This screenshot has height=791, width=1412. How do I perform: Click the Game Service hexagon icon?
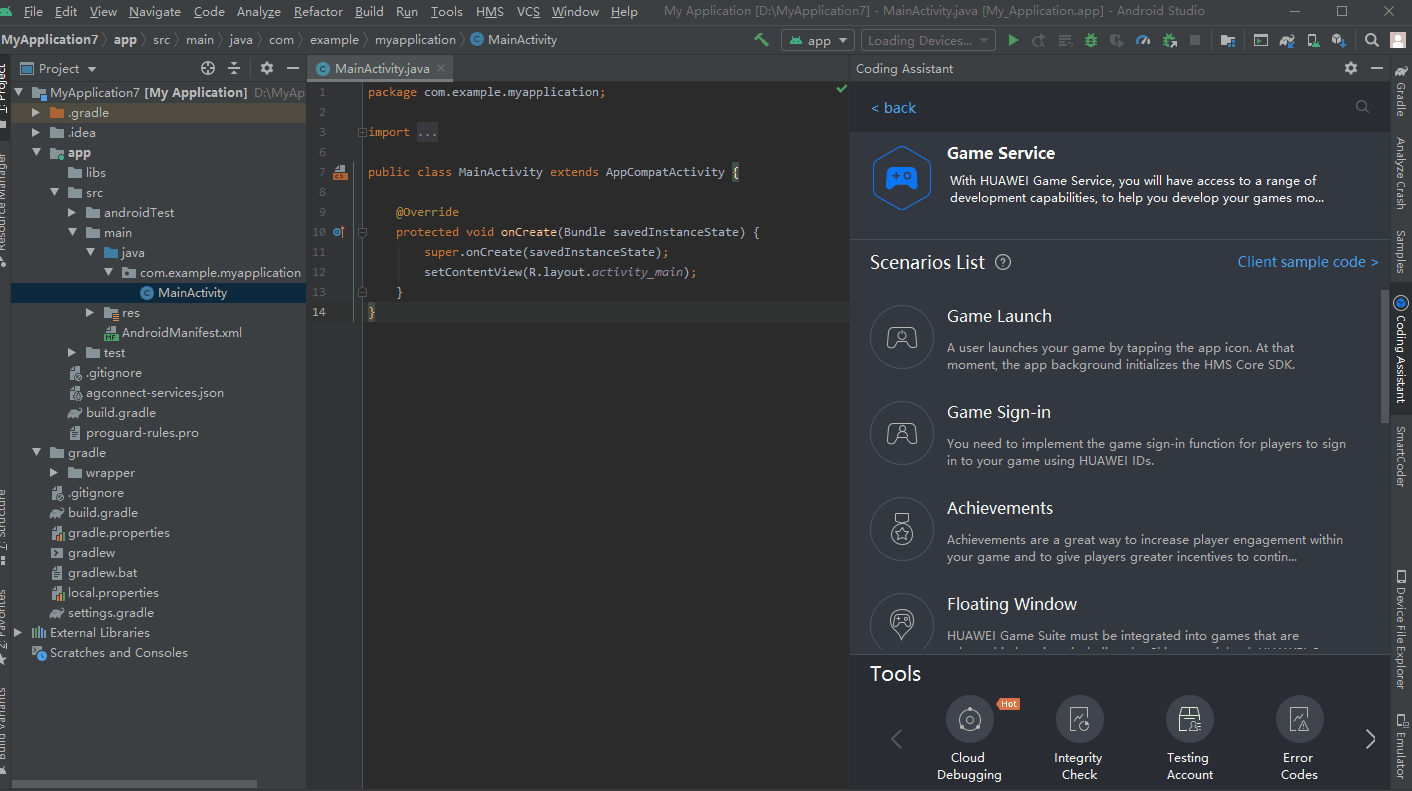click(902, 178)
